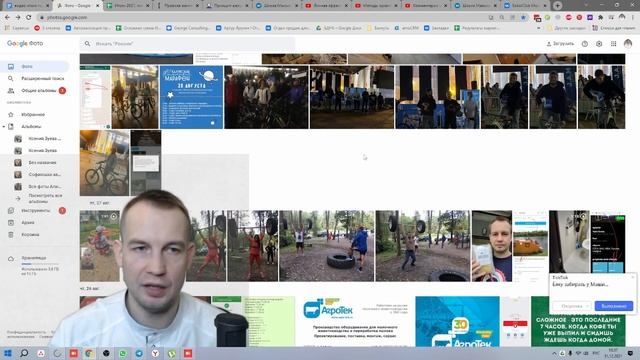Go forward in browser

point(18,18)
